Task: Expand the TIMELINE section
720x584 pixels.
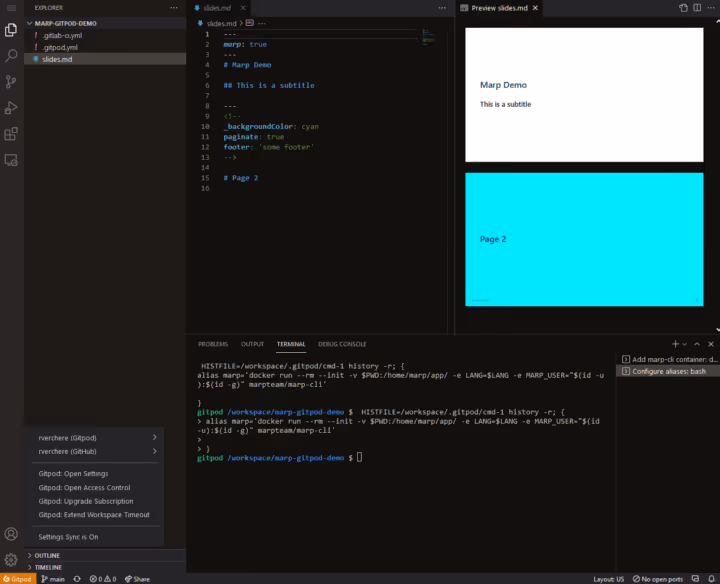Action: point(48,567)
